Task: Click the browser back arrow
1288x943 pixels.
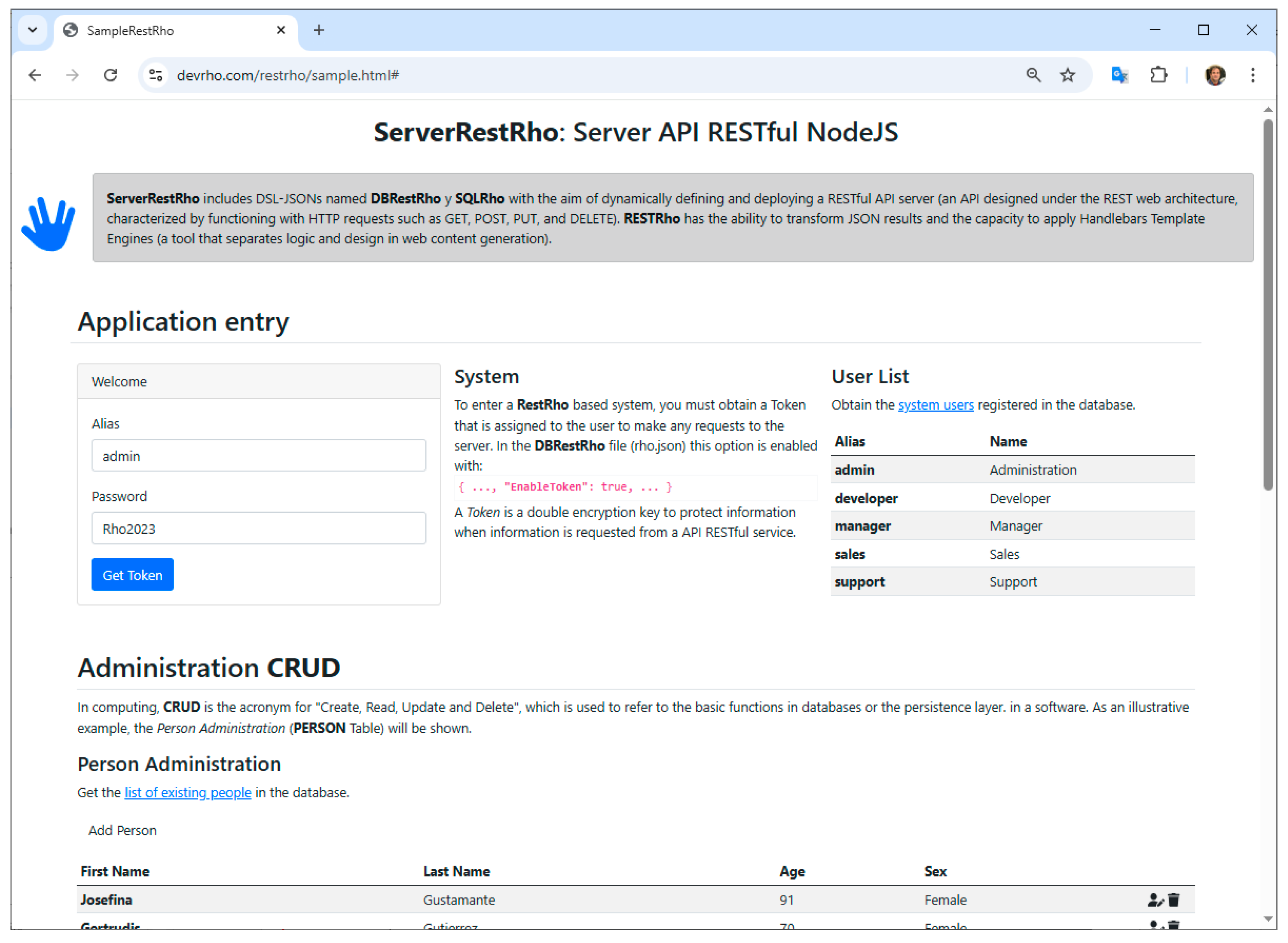Action: (35, 75)
